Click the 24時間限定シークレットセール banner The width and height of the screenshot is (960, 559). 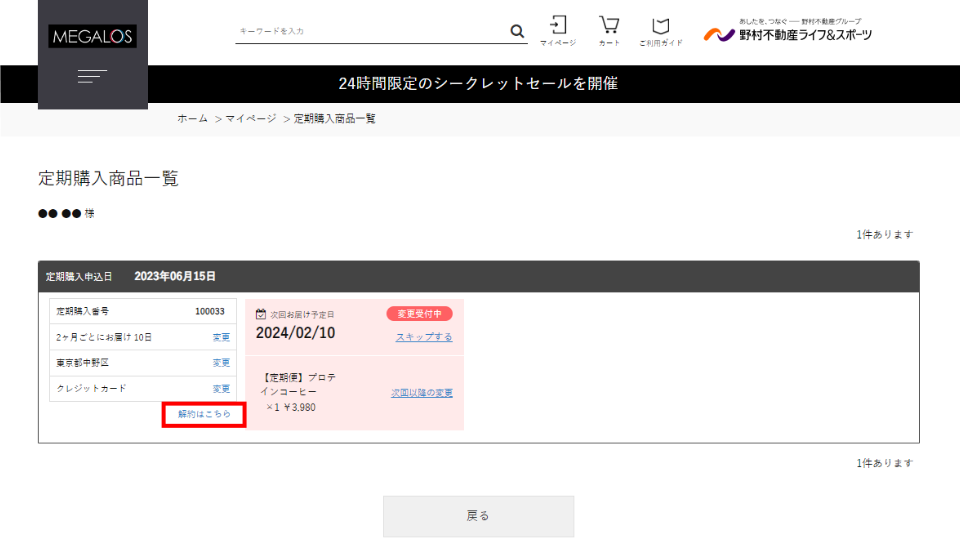click(x=478, y=84)
